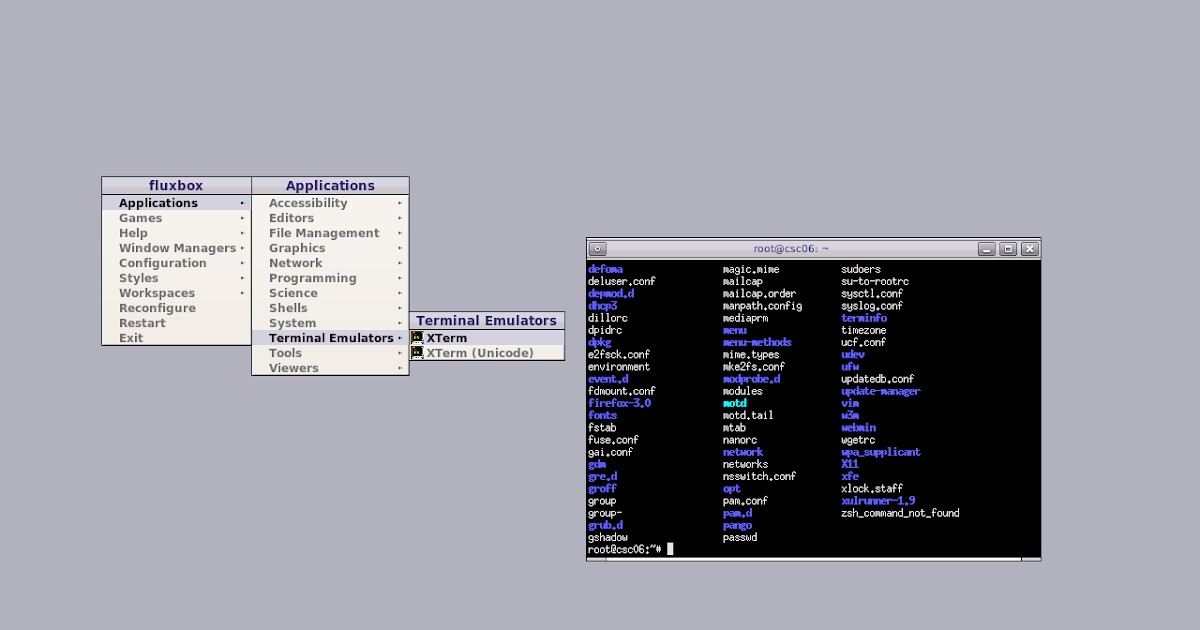This screenshot has height=630, width=1200.
Task: Expand the Network submenu arrow
Action: pos(400,263)
